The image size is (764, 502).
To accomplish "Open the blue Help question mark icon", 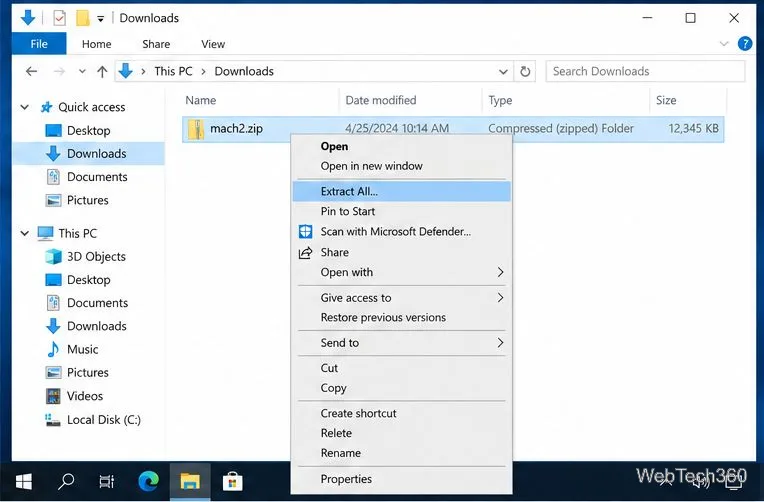I will pyautogui.click(x=745, y=44).
